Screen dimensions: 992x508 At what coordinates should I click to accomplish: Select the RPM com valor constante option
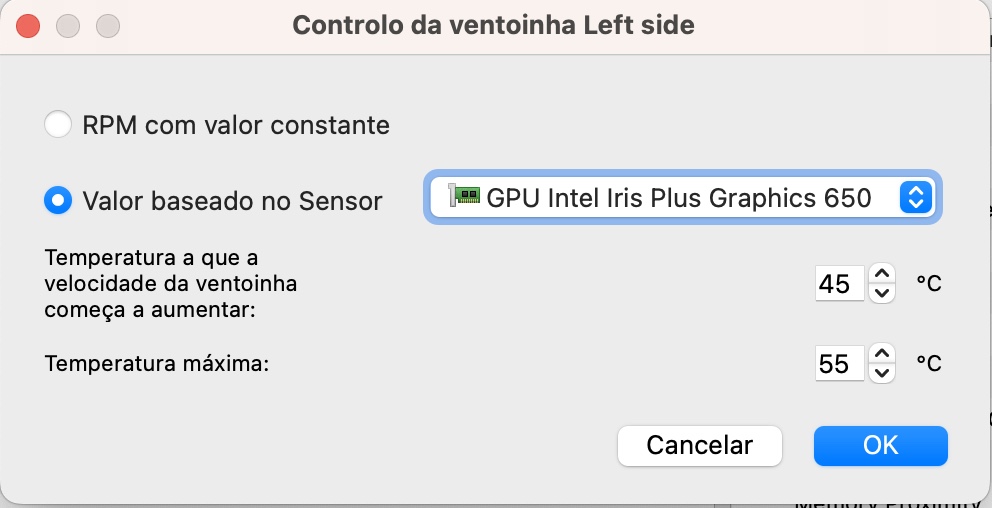coord(59,125)
